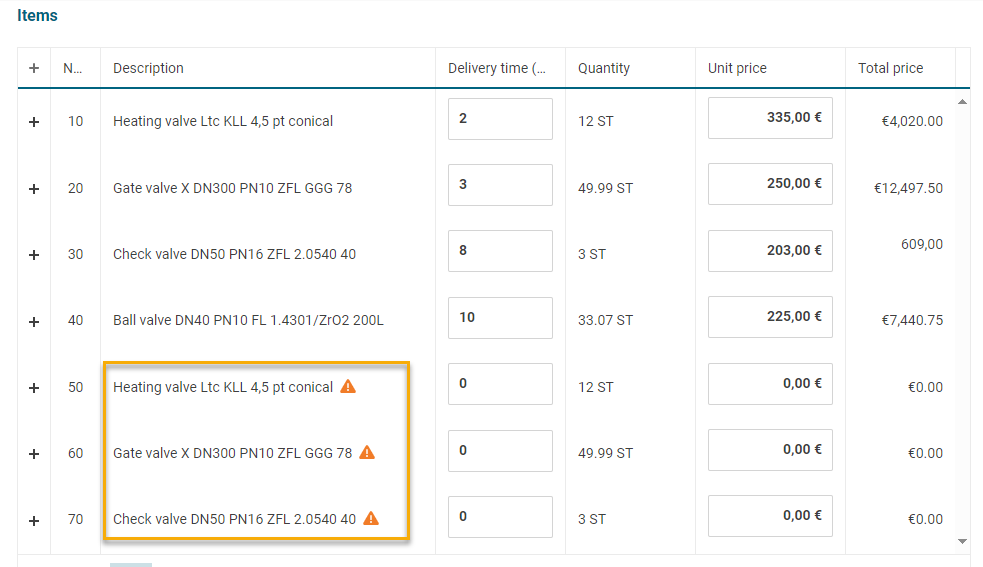The height and width of the screenshot is (567, 983).
Task: Click unit price field for item 70
Action: (x=770, y=516)
